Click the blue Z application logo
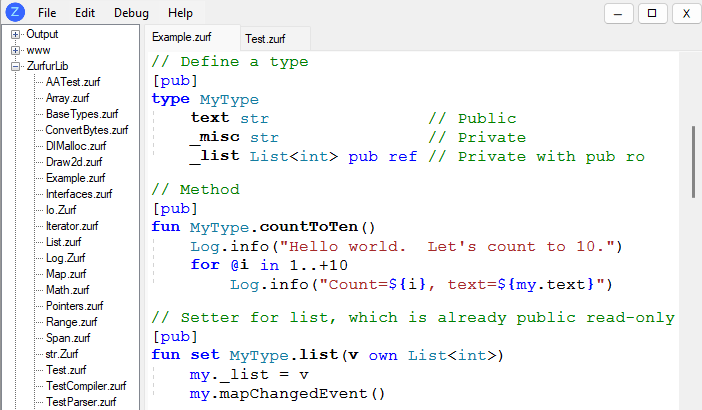 [15, 12]
